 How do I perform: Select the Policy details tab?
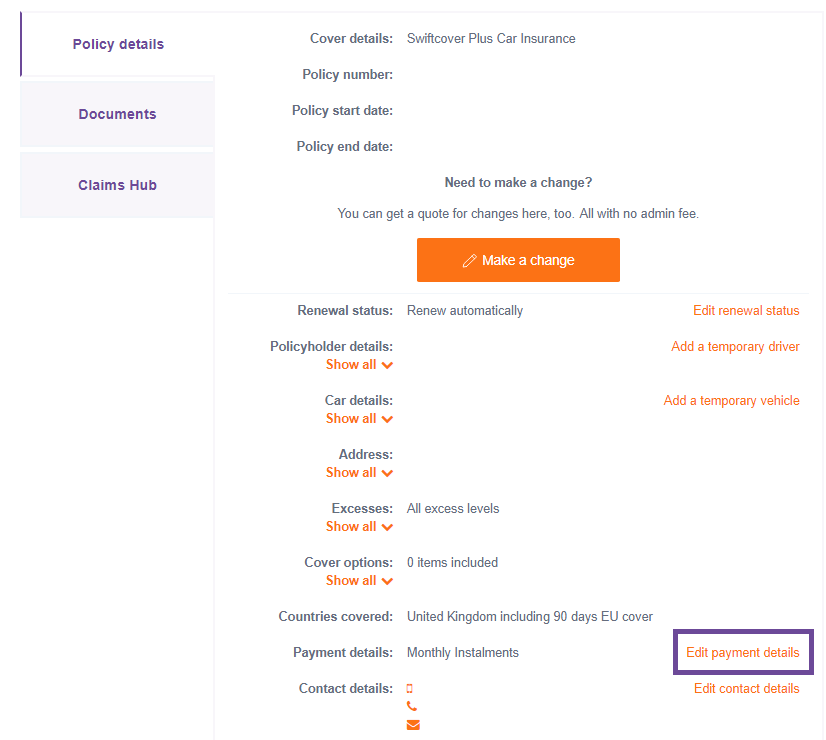tap(118, 44)
